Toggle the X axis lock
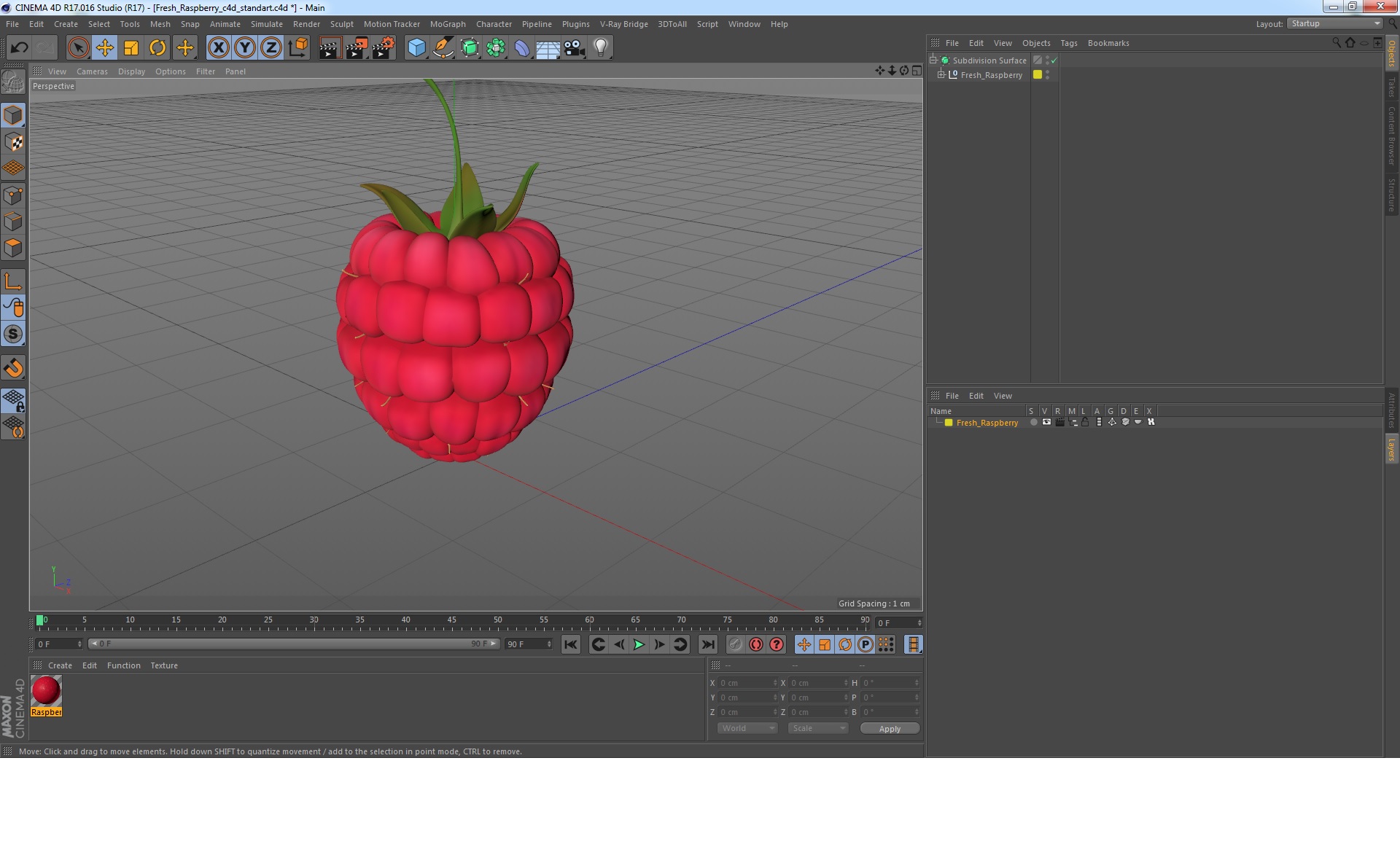 (218, 48)
